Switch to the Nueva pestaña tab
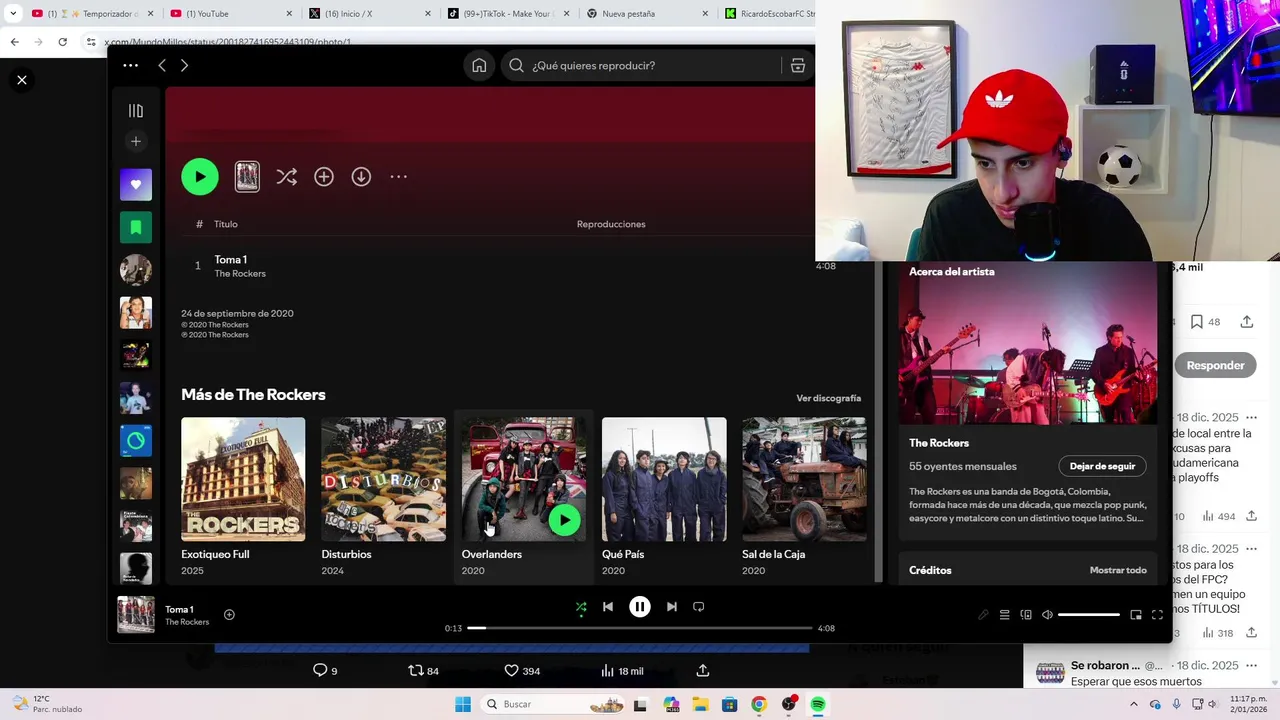 (645, 13)
